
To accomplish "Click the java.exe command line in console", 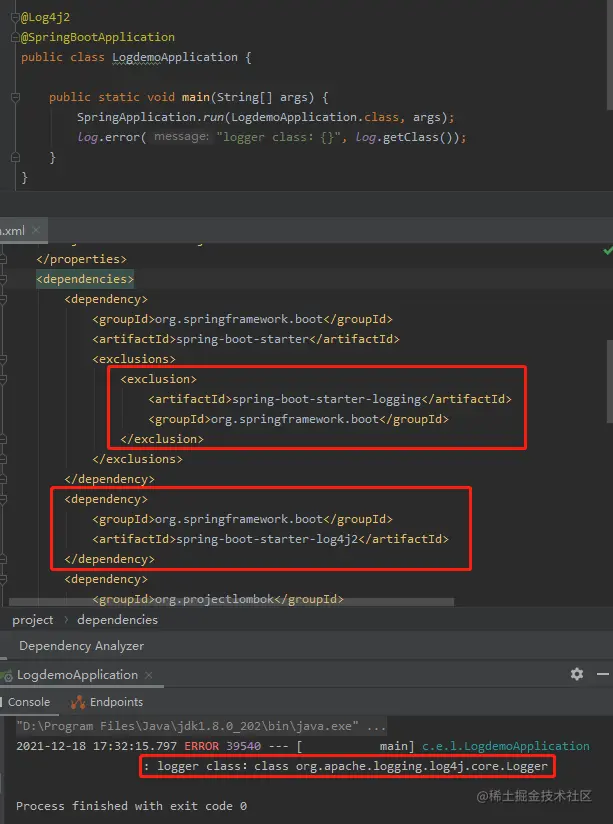I will (201, 726).
